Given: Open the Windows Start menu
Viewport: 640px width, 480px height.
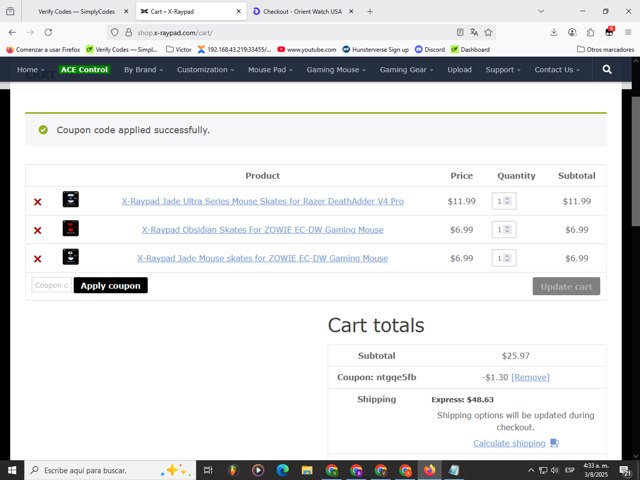Looking at the screenshot, I should tap(12, 470).
